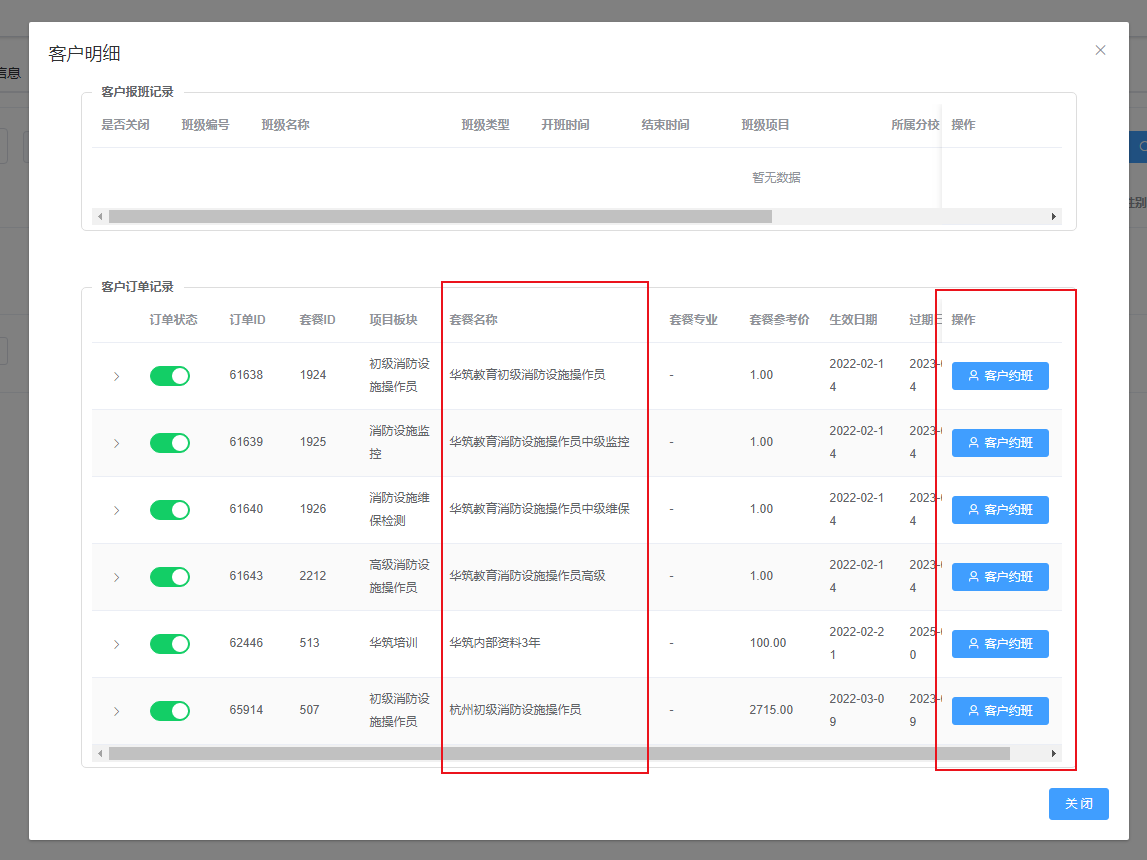Image resolution: width=1147 pixels, height=860 pixels.
Task: Toggle status switch for order 62446
Action: [x=170, y=644]
